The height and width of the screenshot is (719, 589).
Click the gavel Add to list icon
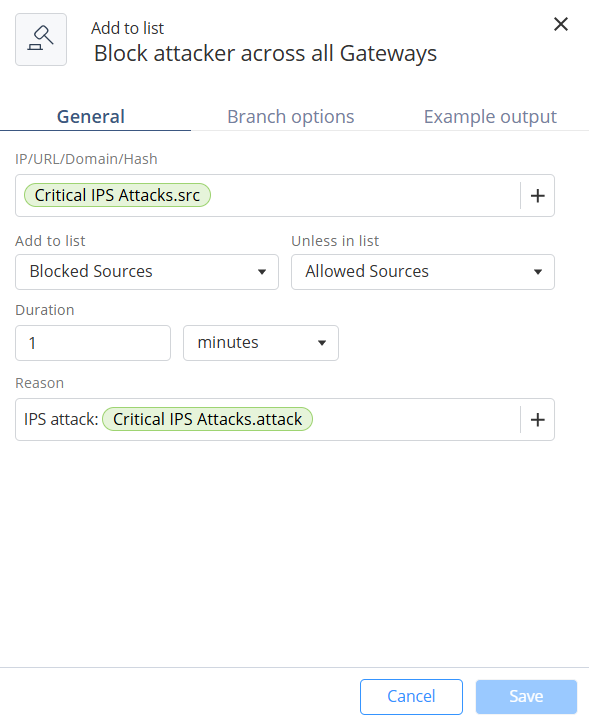(41, 39)
